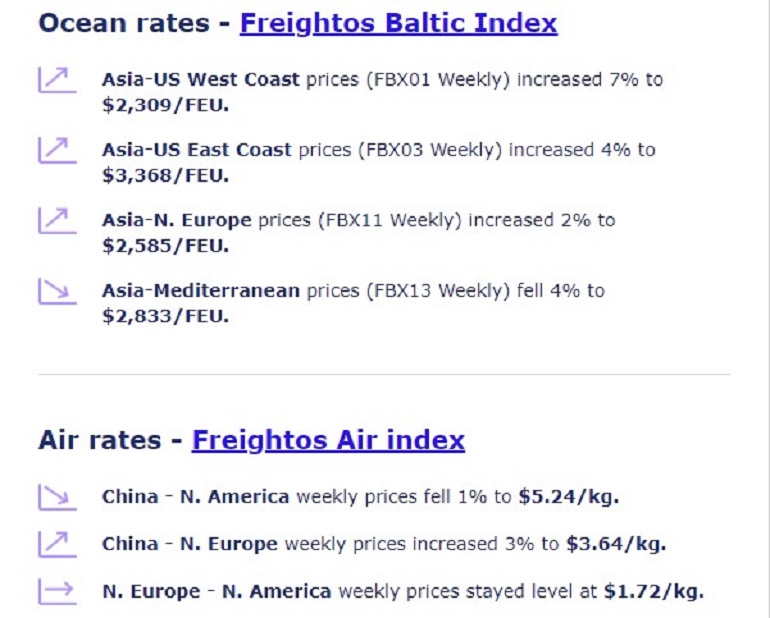Click the $5.24/kg price text
The image size is (770, 618).
[569, 497]
